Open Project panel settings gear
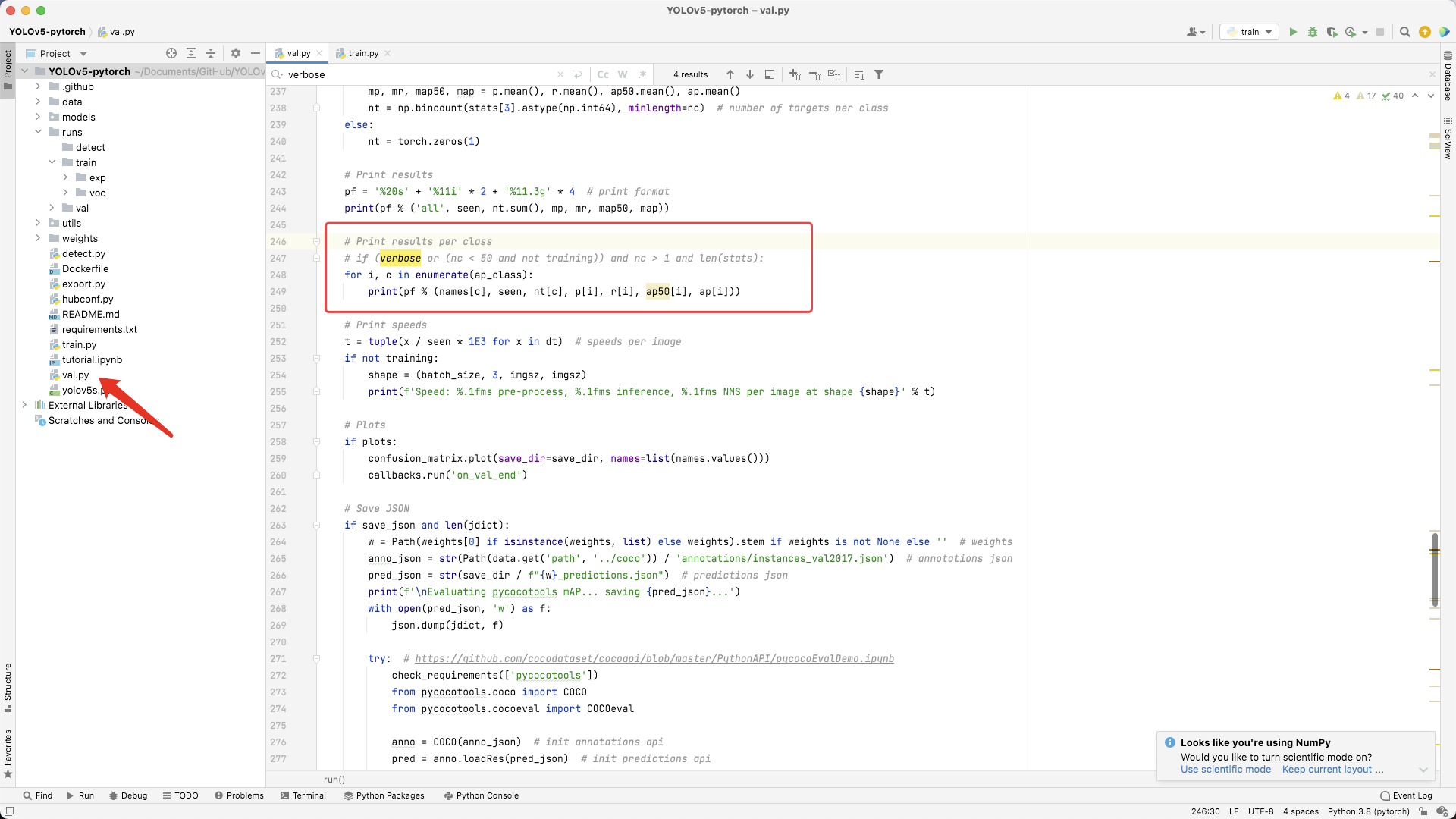The height and width of the screenshot is (819, 1456). click(x=236, y=53)
